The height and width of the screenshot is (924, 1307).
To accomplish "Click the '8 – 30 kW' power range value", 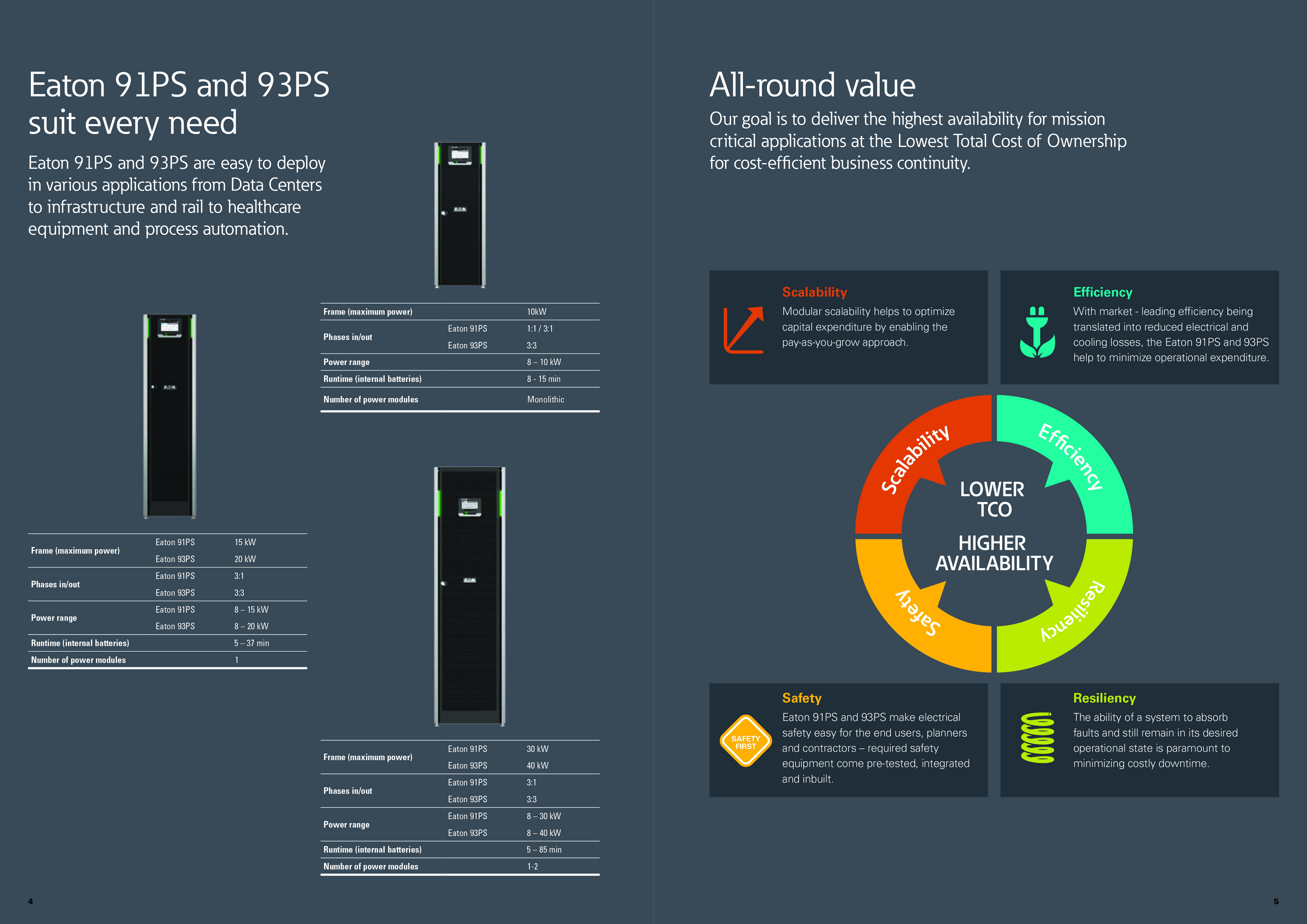I will pos(544,816).
